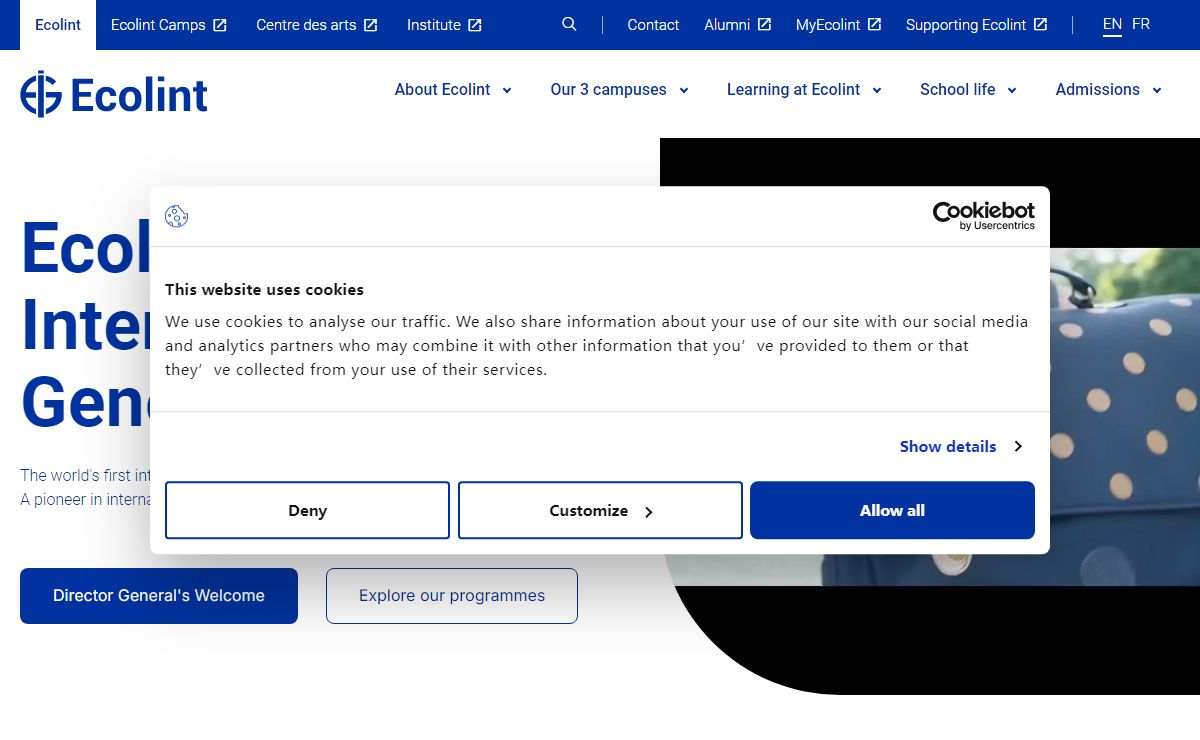Go to Supporting Ecolint
This screenshot has width=1200, height=740.
(x=966, y=25)
